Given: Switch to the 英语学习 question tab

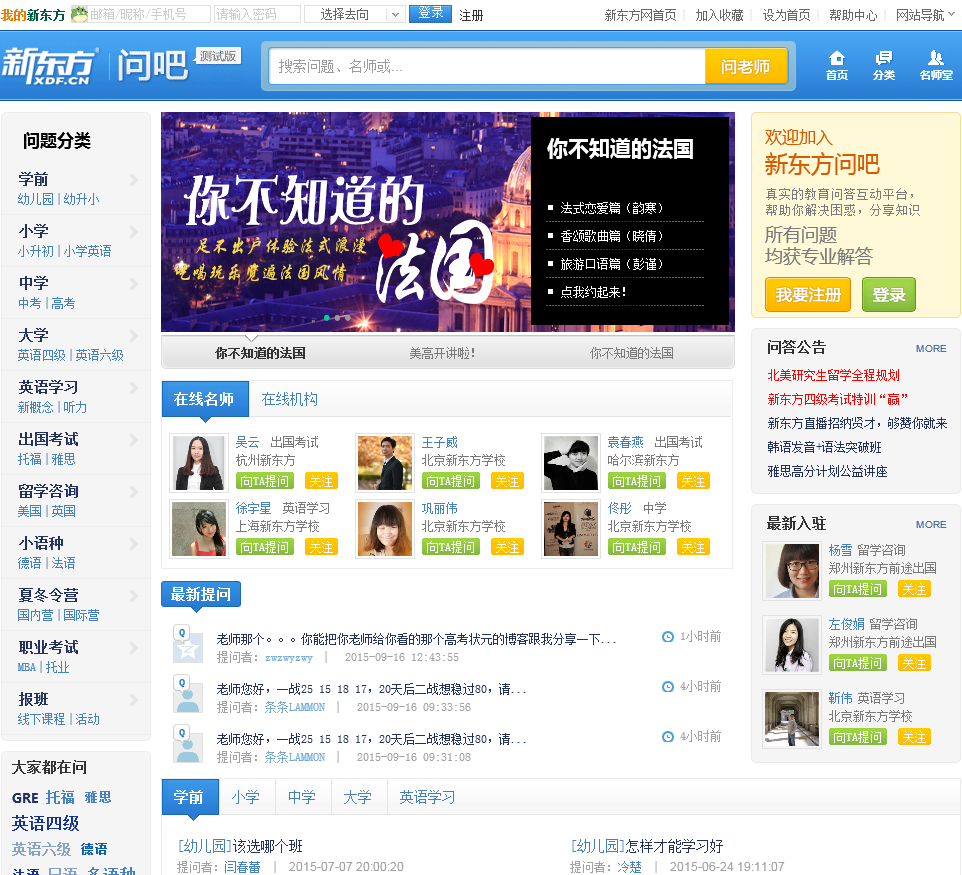Looking at the screenshot, I should click(x=427, y=797).
